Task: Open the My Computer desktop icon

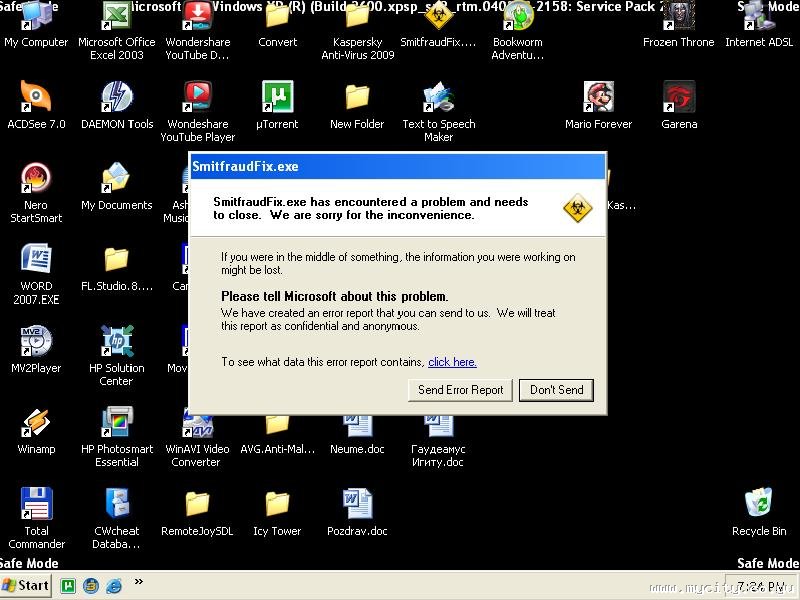Action: [36, 24]
